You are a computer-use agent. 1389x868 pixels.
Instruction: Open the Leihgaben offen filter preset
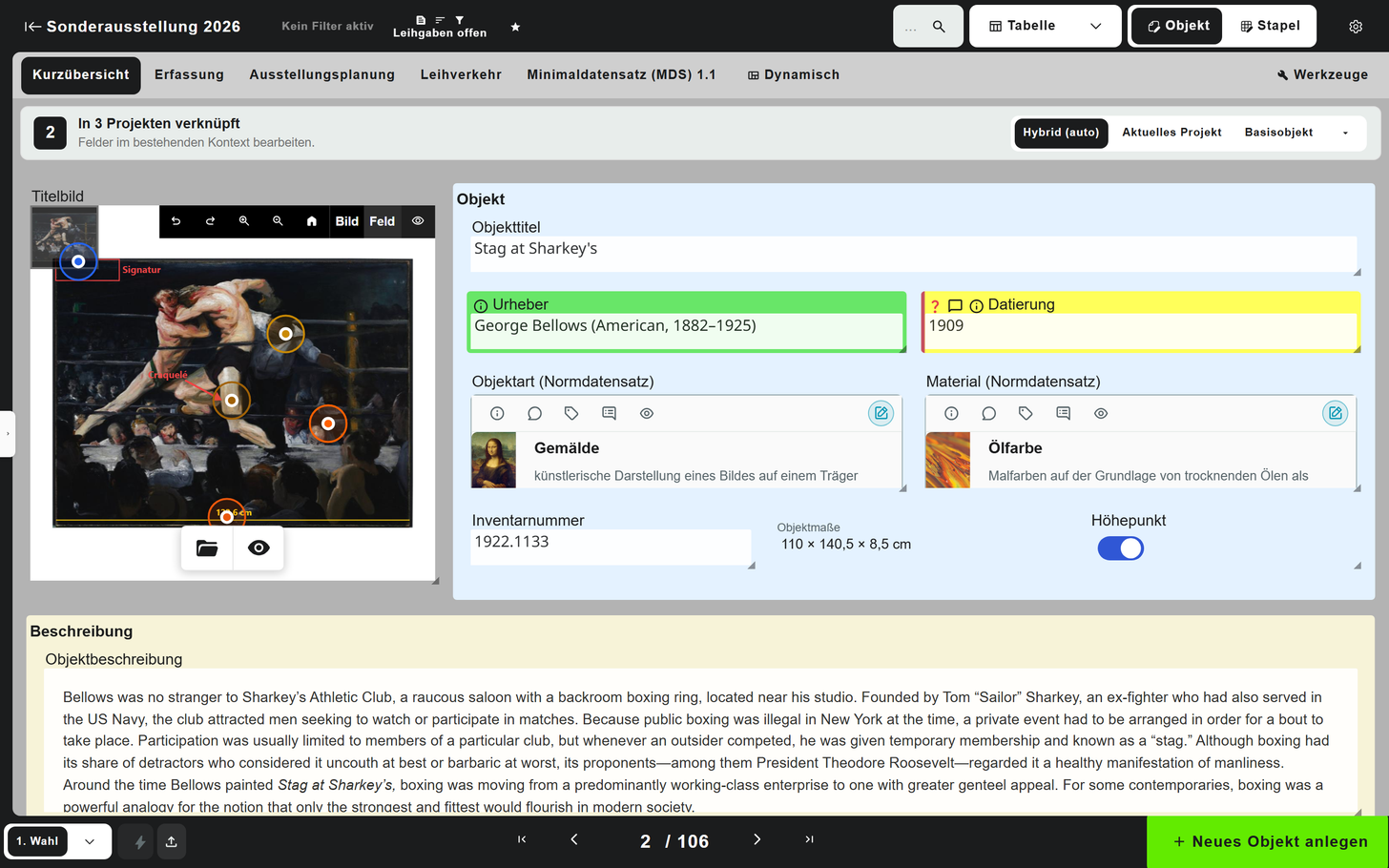pyautogui.click(x=440, y=27)
